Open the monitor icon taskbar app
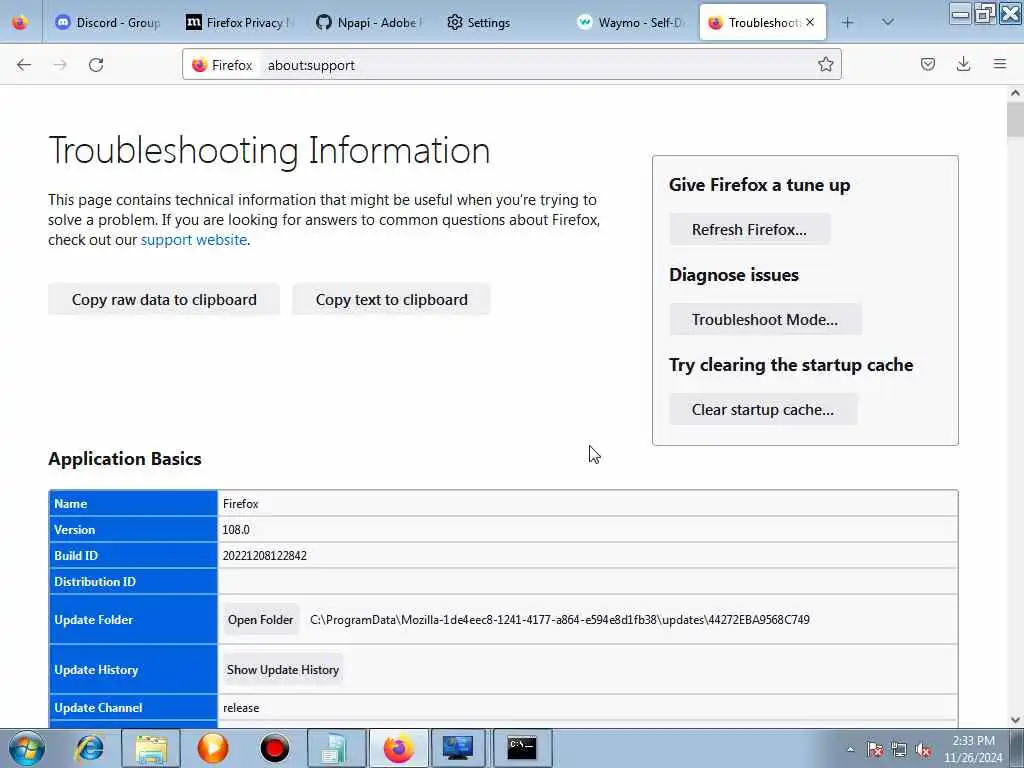The height and width of the screenshot is (768, 1024). tap(458, 748)
